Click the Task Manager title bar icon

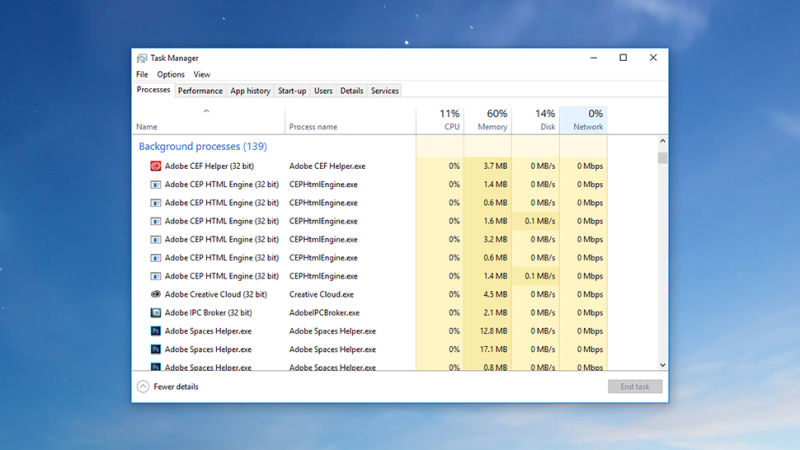click(x=142, y=58)
